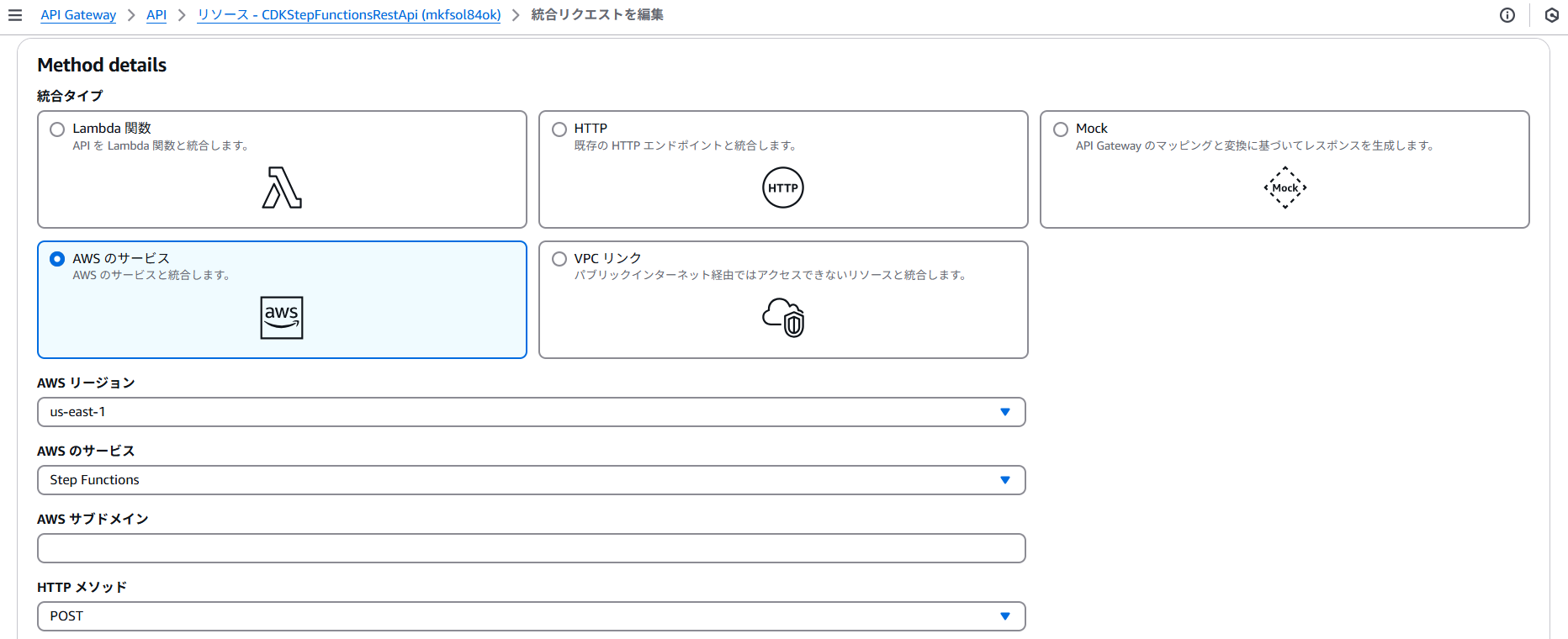Image resolution: width=1568 pixels, height=639 pixels.
Task: Click the Lambda function icon
Action: [x=282, y=187]
